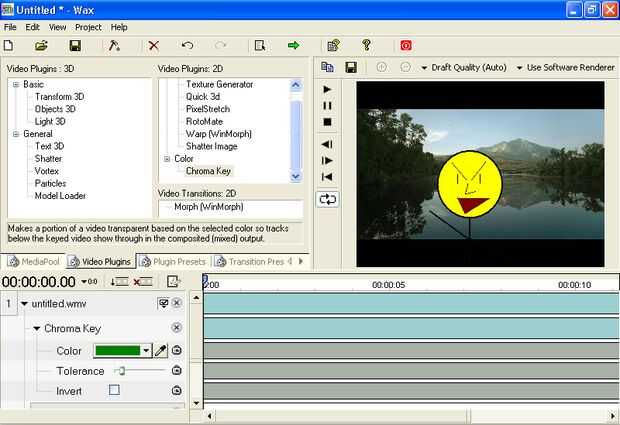The width and height of the screenshot is (620, 425).
Task: Select Shatter in 3D plugins list
Action: point(48,158)
